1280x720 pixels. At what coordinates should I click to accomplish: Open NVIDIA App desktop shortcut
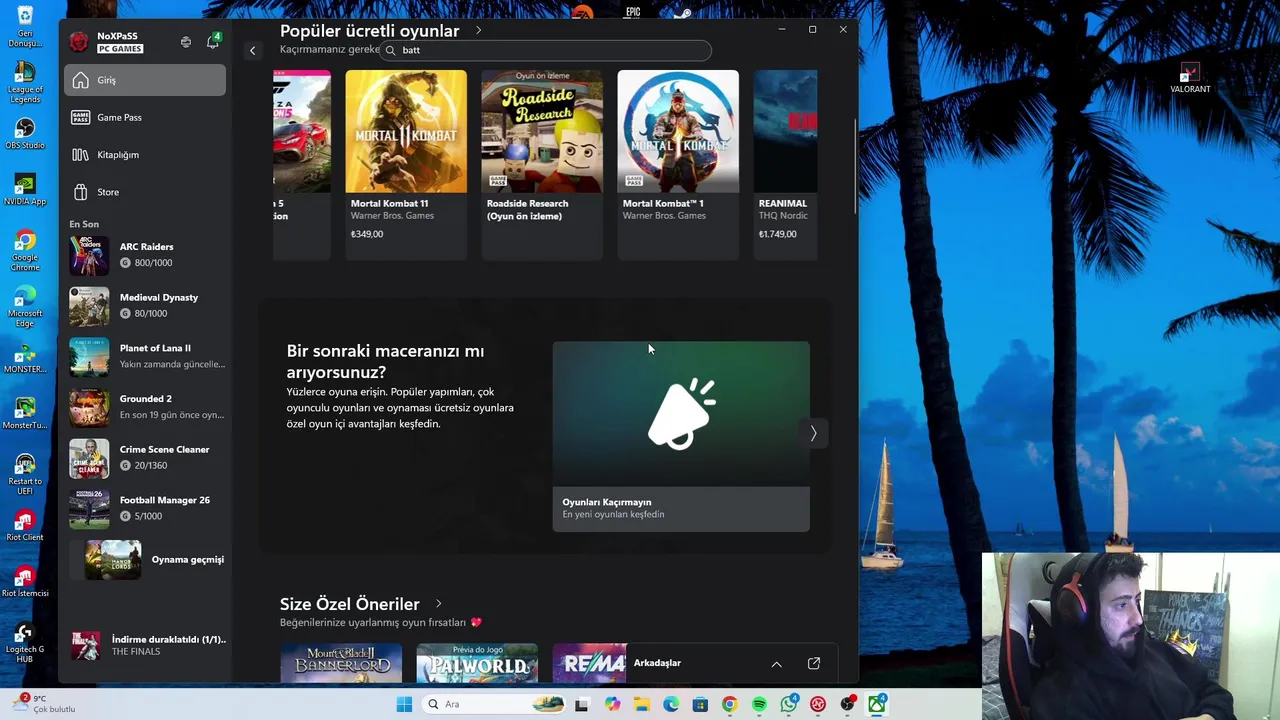tap(25, 189)
